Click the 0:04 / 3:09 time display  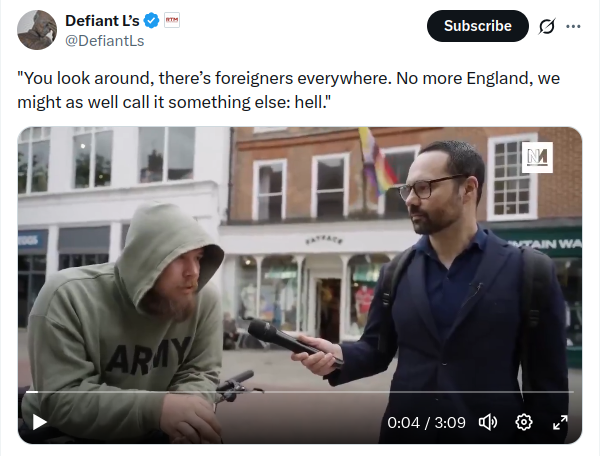click(x=426, y=423)
